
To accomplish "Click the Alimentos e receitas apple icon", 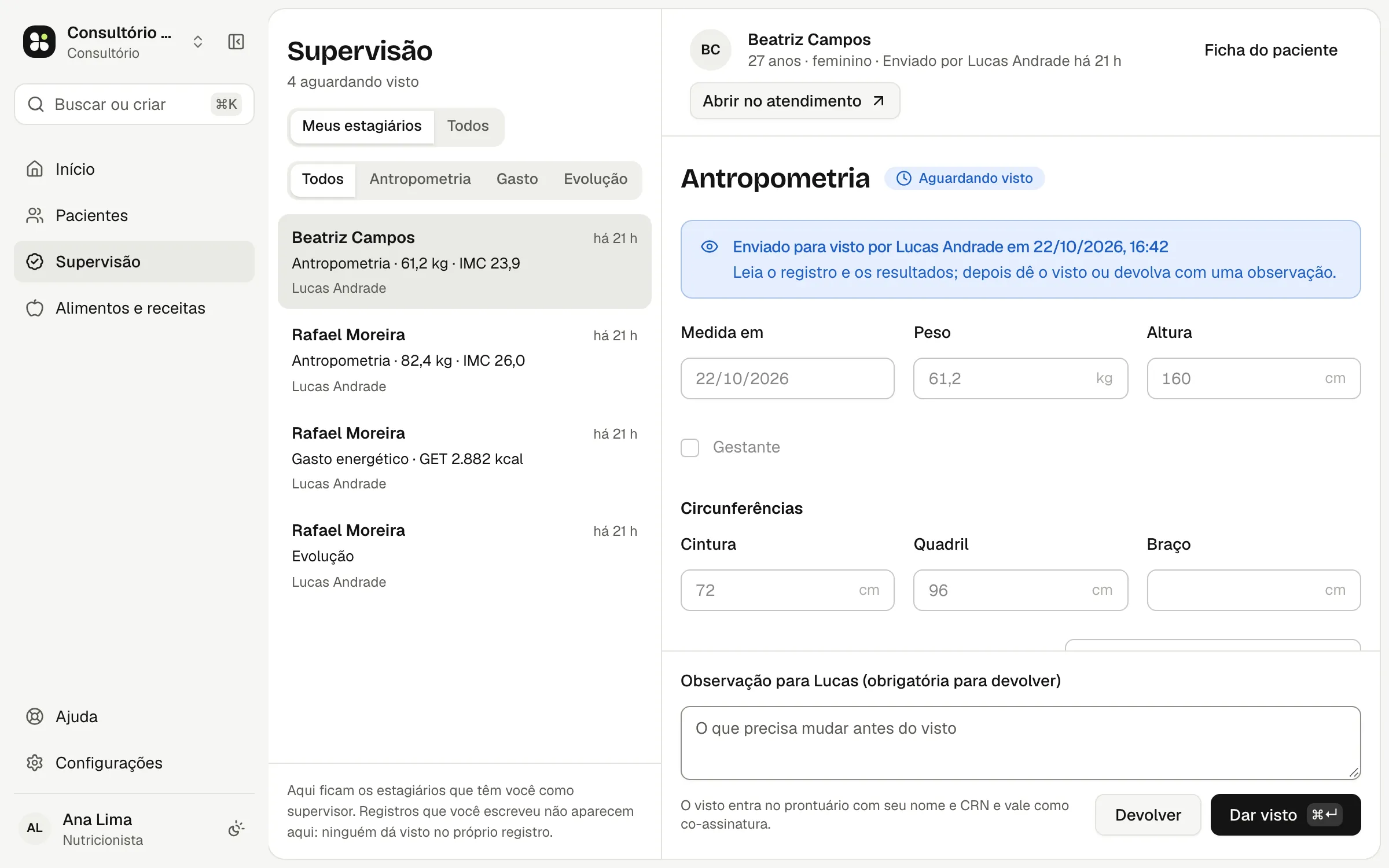I will [x=35, y=308].
